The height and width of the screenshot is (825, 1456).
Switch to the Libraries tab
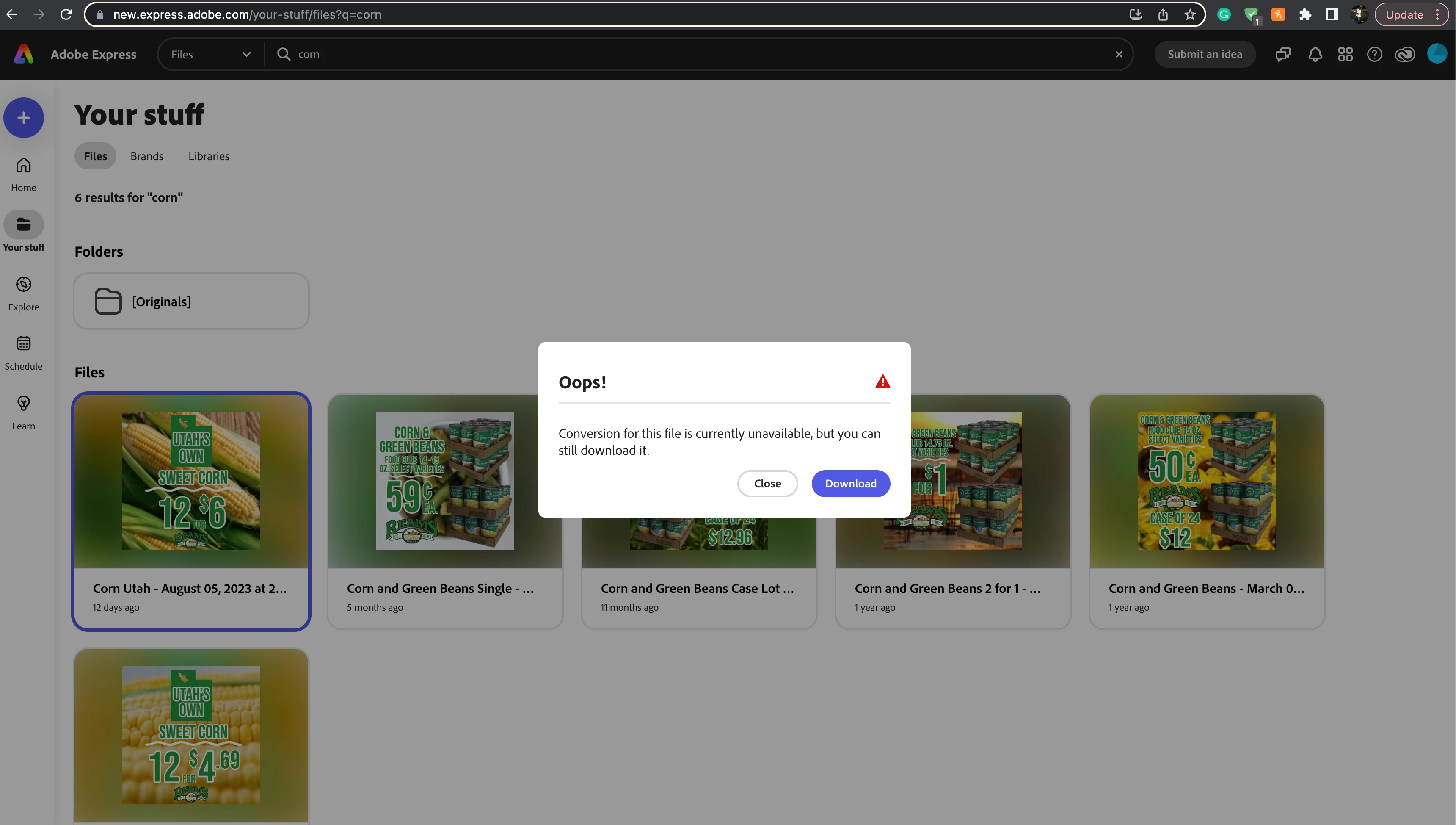pos(208,156)
